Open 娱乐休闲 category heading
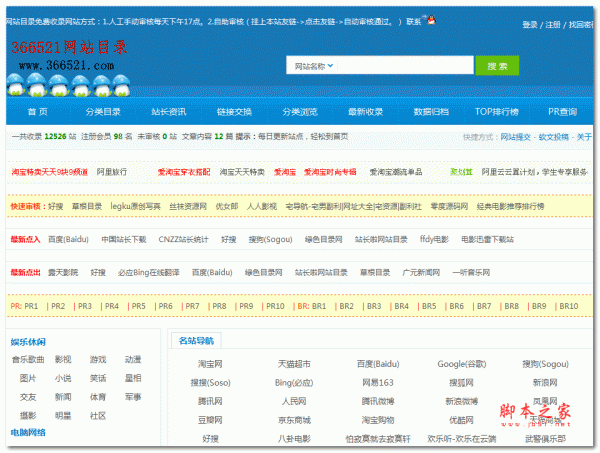The image size is (600, 453). (28, 342)
